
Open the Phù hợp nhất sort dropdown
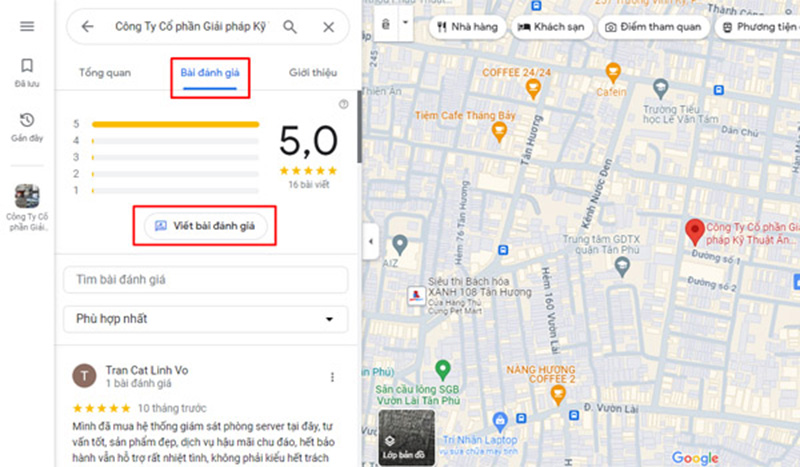pos(206,318)
